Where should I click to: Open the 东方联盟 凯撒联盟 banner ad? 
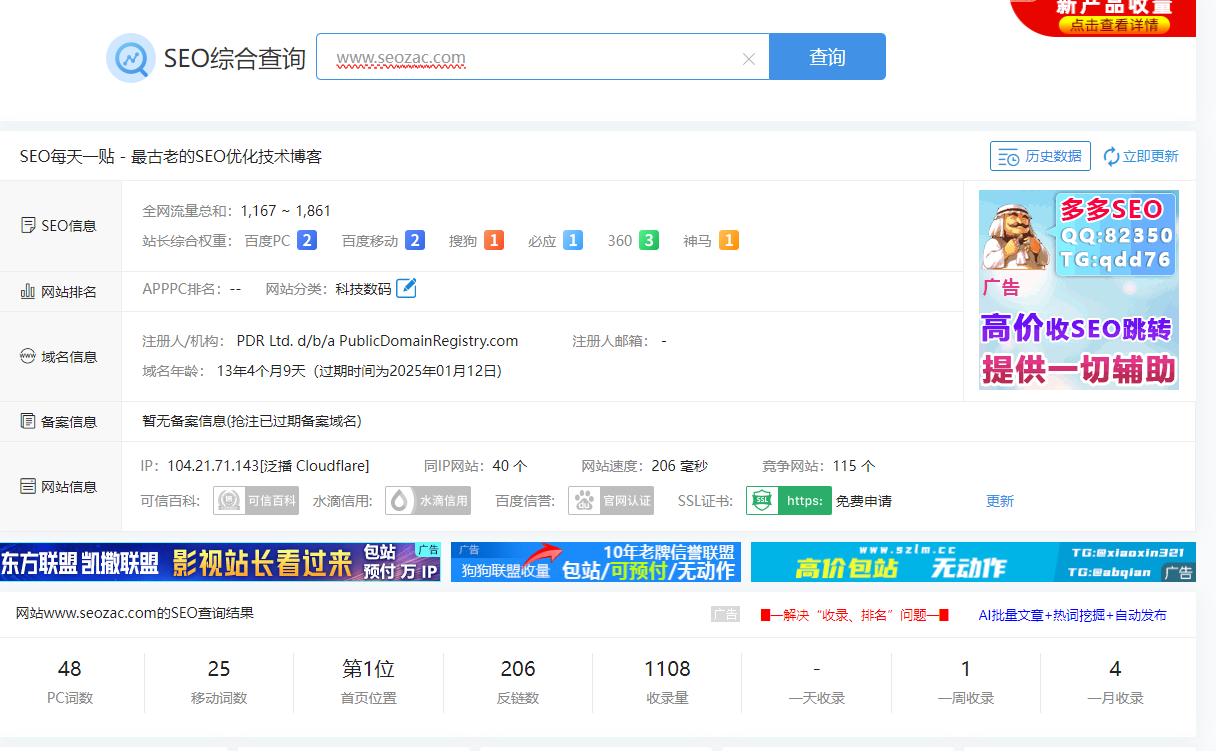[x=220, y=562]
